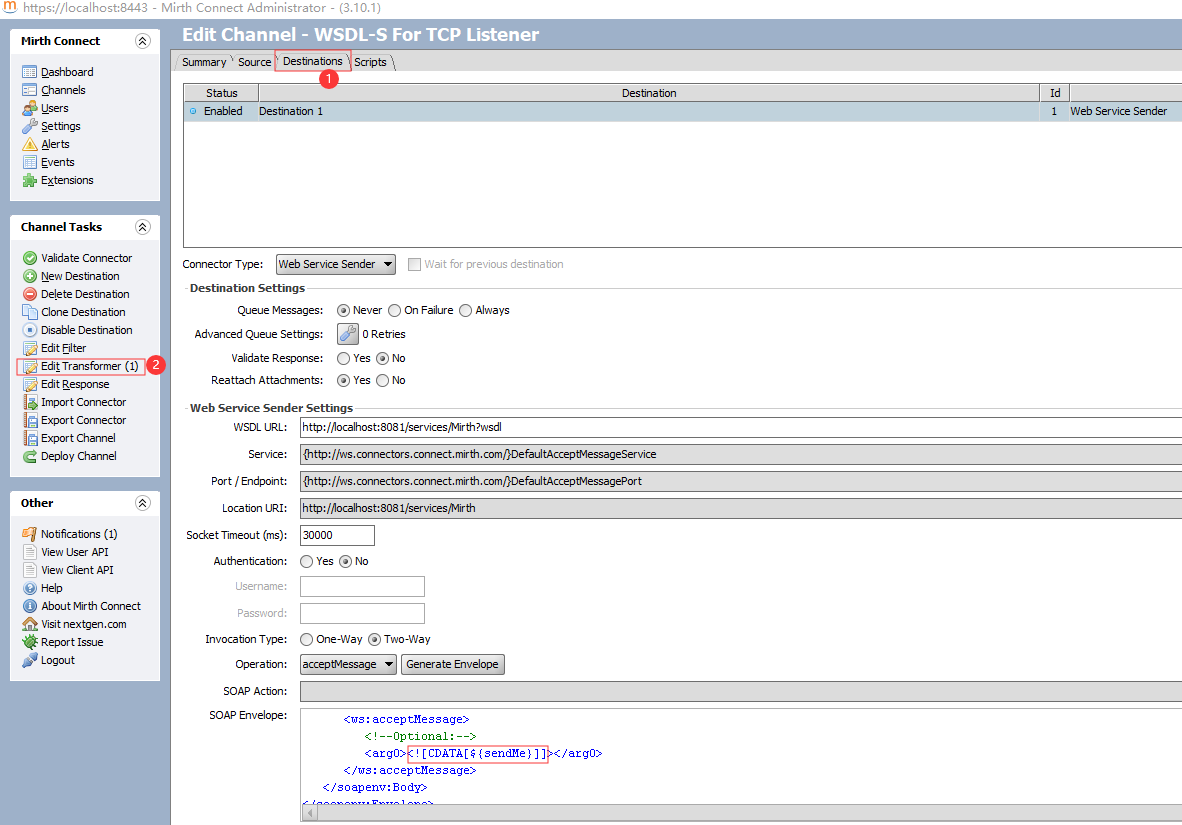The image size is (1182, 825).
Task: Open Operation acceptMessage dropdown
Action: (x=348, y=664)
